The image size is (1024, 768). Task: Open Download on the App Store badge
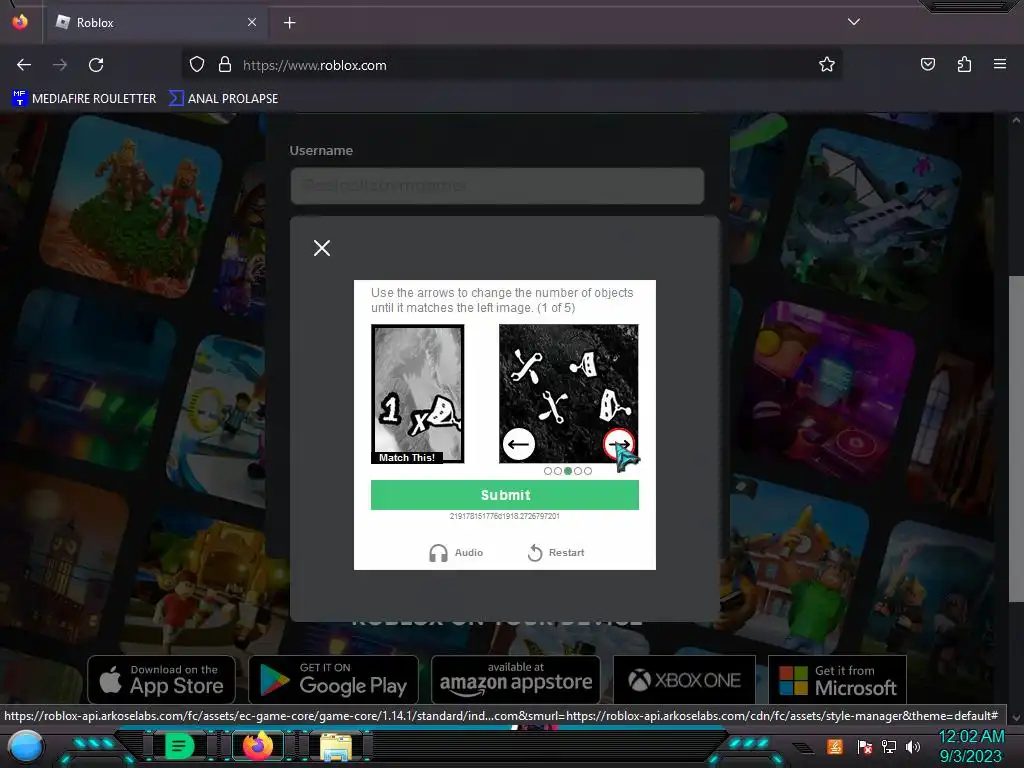(161, 680)
